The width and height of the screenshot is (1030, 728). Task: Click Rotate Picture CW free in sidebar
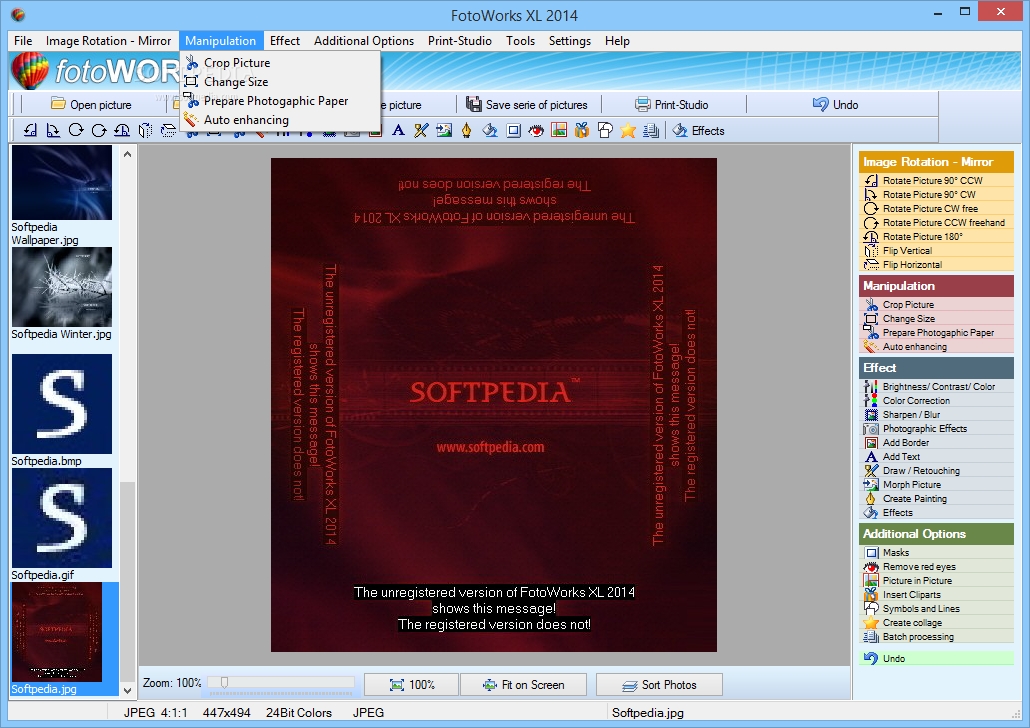pos(936,208)
